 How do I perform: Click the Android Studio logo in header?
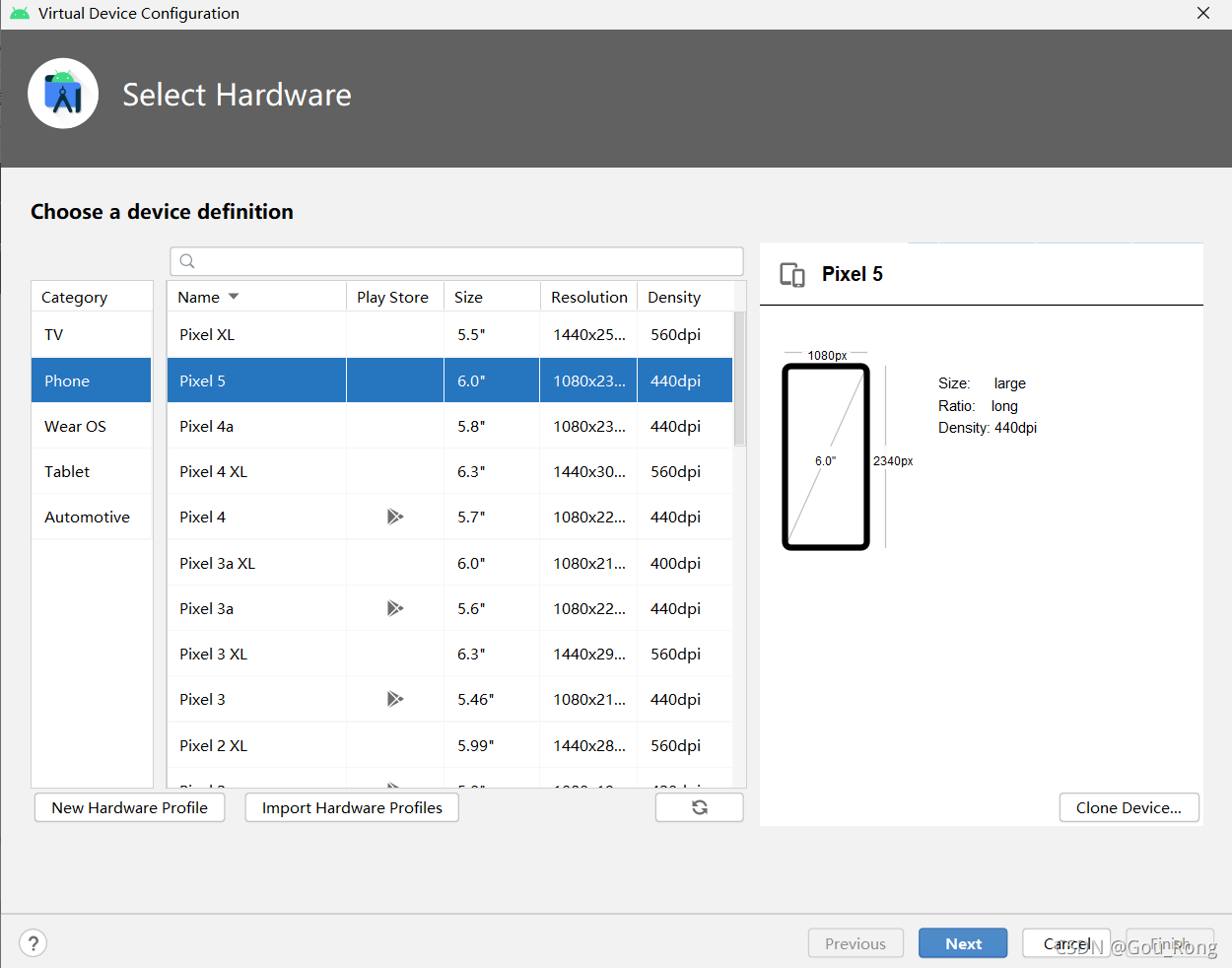pos(63,94)
